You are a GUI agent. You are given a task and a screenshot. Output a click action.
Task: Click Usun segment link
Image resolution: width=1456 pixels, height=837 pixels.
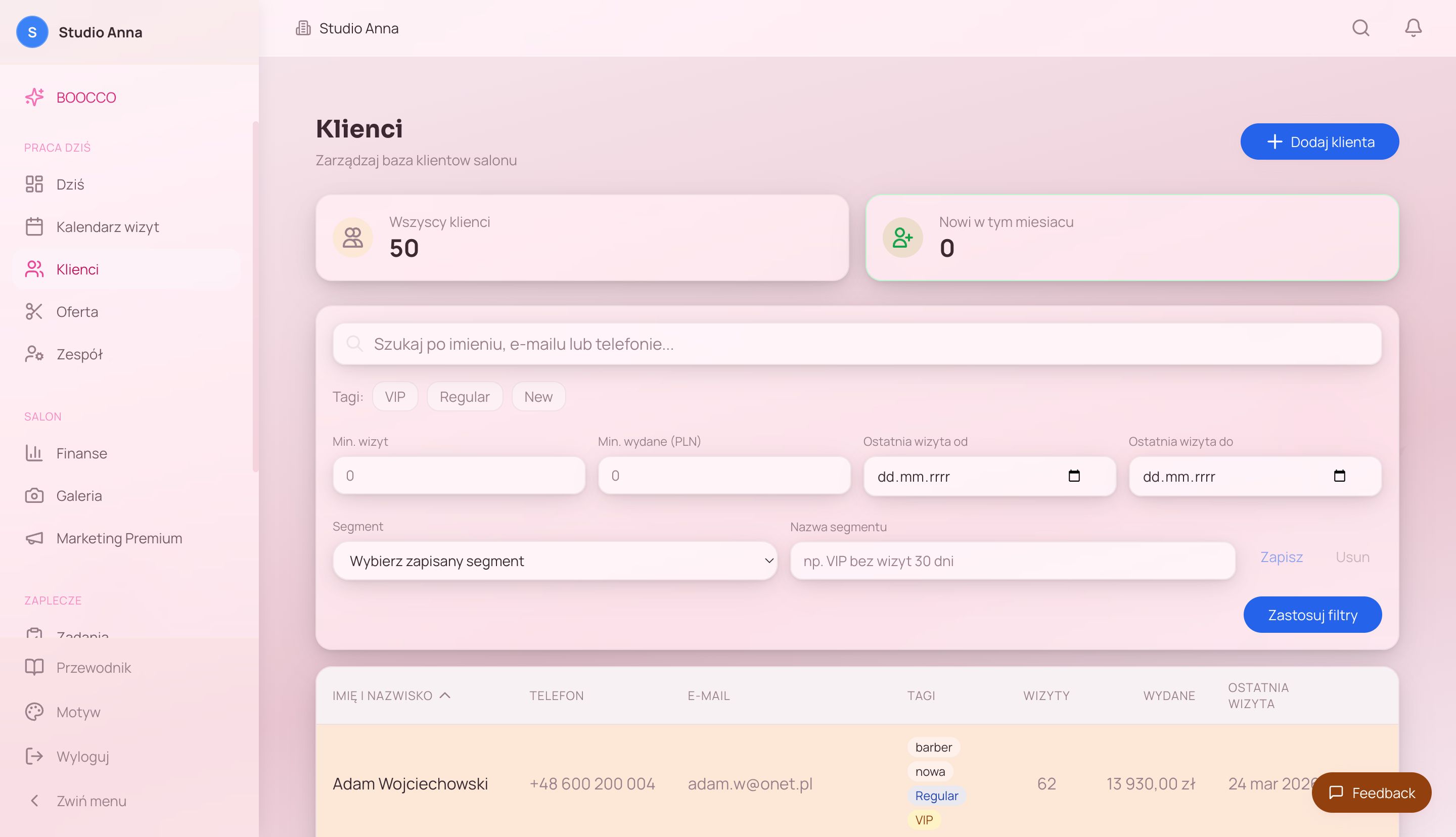(1352, 557)
